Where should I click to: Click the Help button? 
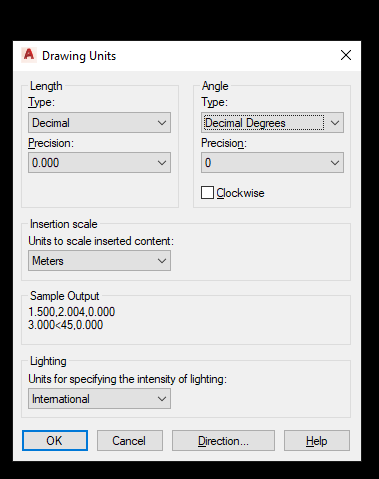pos(317,441)
